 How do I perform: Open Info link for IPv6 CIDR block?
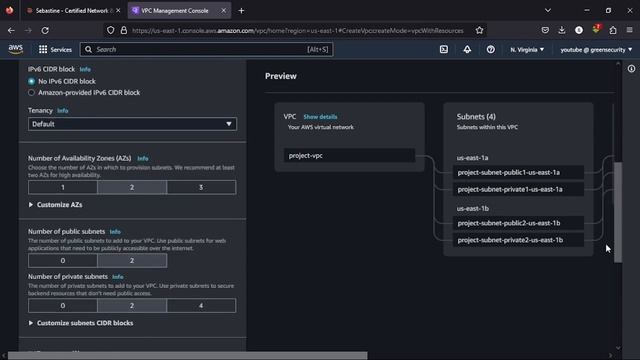(85, 69)
